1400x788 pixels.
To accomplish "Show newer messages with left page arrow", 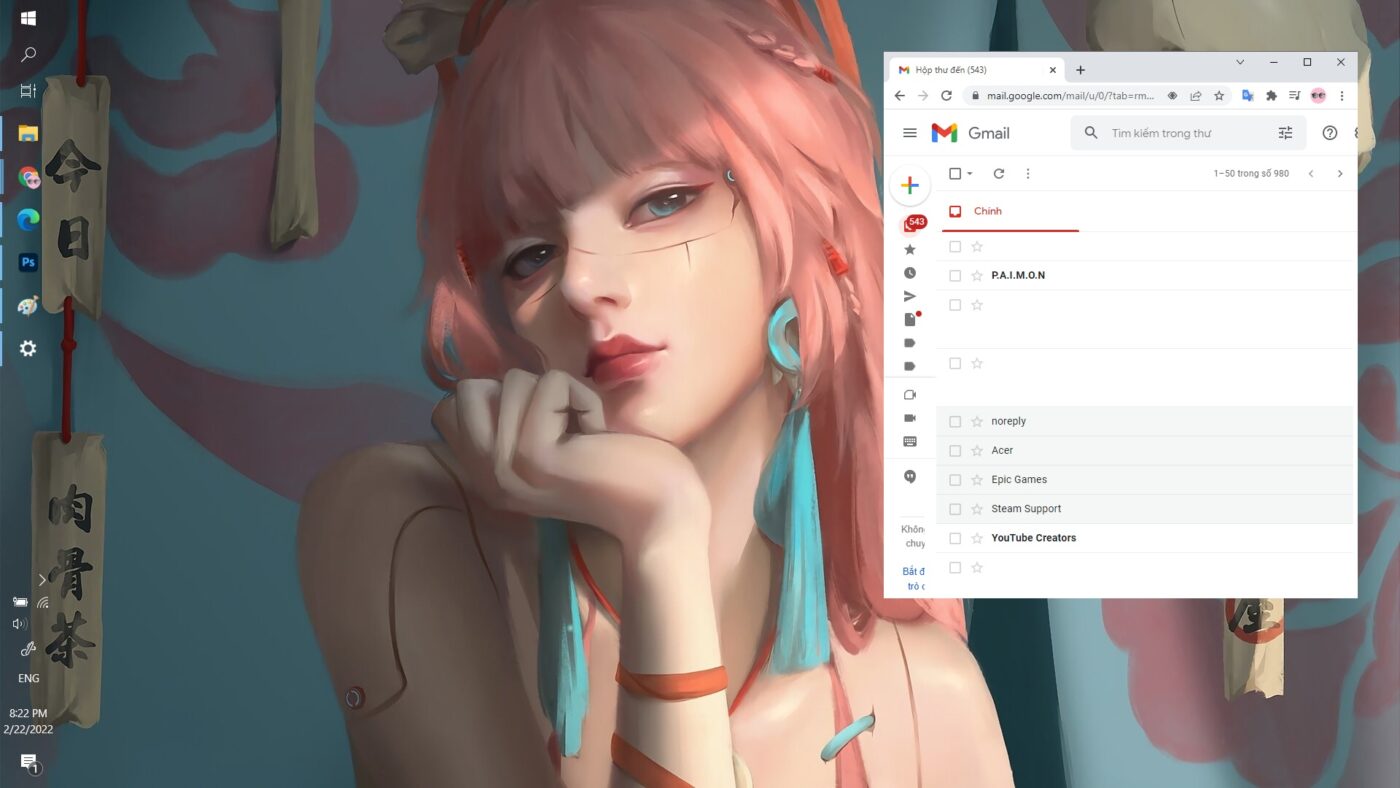I will [x=1311, y=174].
